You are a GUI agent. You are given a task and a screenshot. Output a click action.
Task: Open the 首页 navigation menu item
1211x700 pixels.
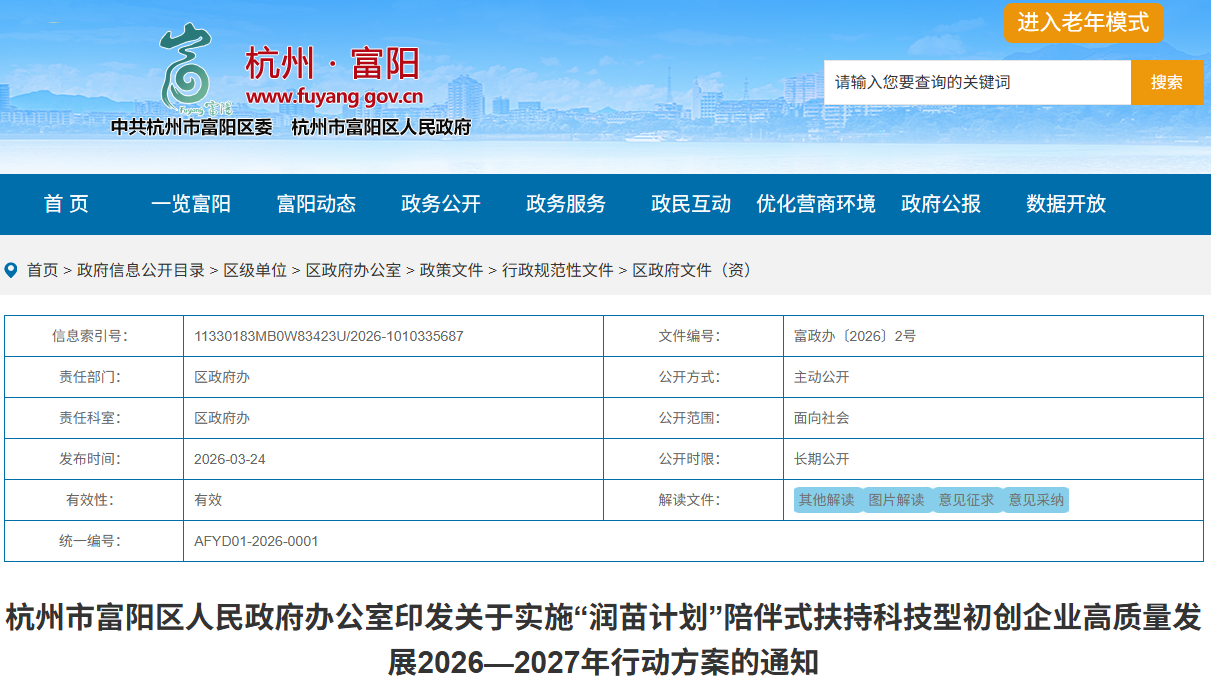coord(66,204)
